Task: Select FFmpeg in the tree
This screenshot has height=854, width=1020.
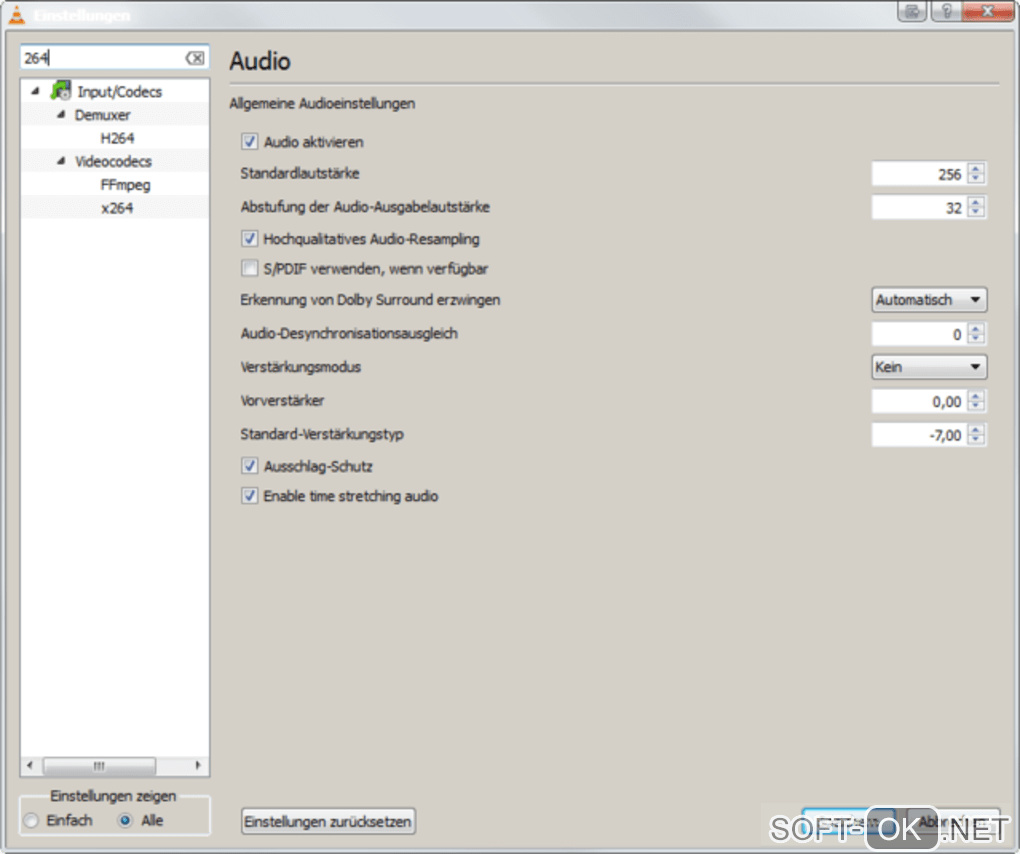Action: click(126, 185)
